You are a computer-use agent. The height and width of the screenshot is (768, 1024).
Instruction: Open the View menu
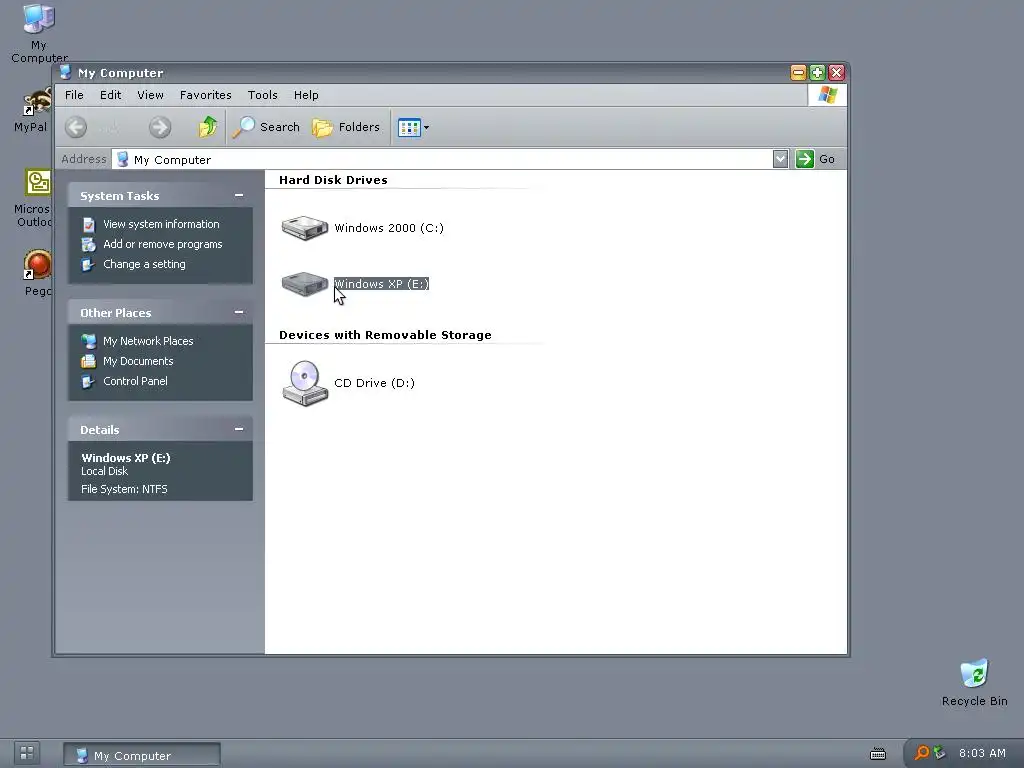(x=150, y=95)
